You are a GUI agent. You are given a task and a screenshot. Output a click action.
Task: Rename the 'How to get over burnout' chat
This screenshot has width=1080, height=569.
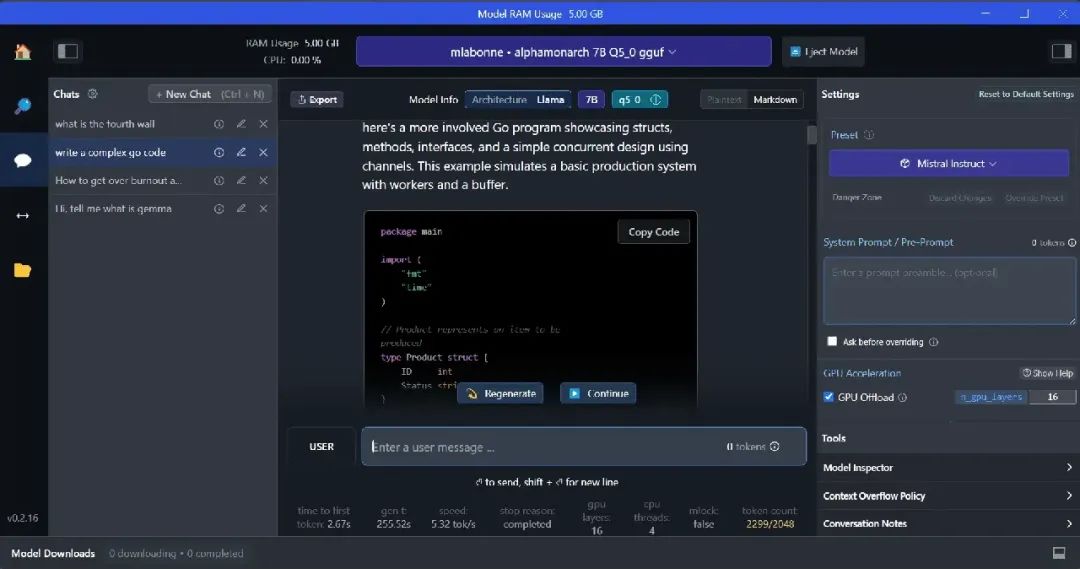[x=241, y=180]
